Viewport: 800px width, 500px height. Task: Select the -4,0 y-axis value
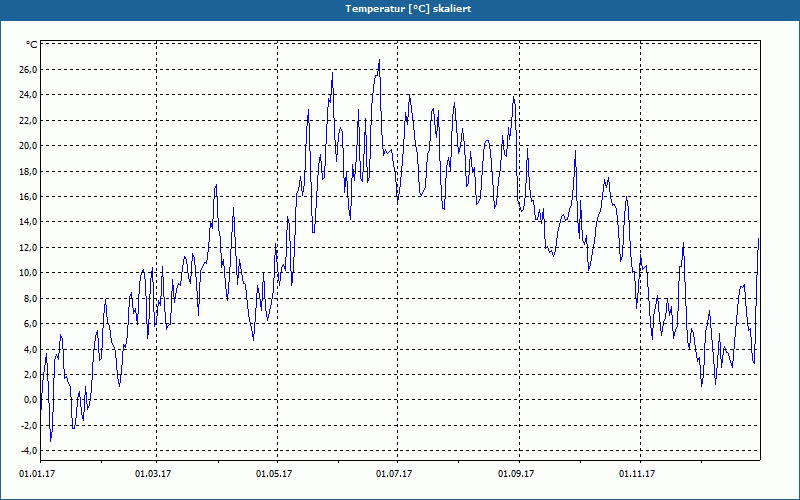click(x=29, y=451)
